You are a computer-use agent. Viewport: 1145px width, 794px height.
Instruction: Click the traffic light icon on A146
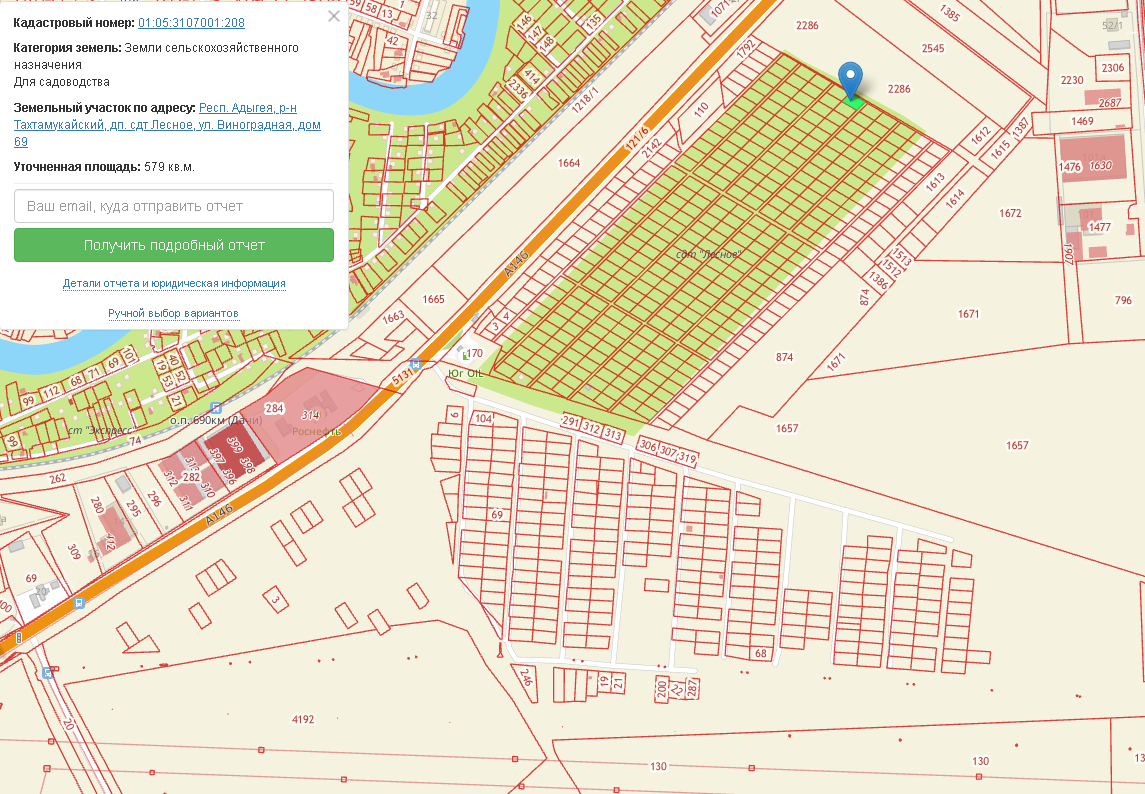[19, 637]
